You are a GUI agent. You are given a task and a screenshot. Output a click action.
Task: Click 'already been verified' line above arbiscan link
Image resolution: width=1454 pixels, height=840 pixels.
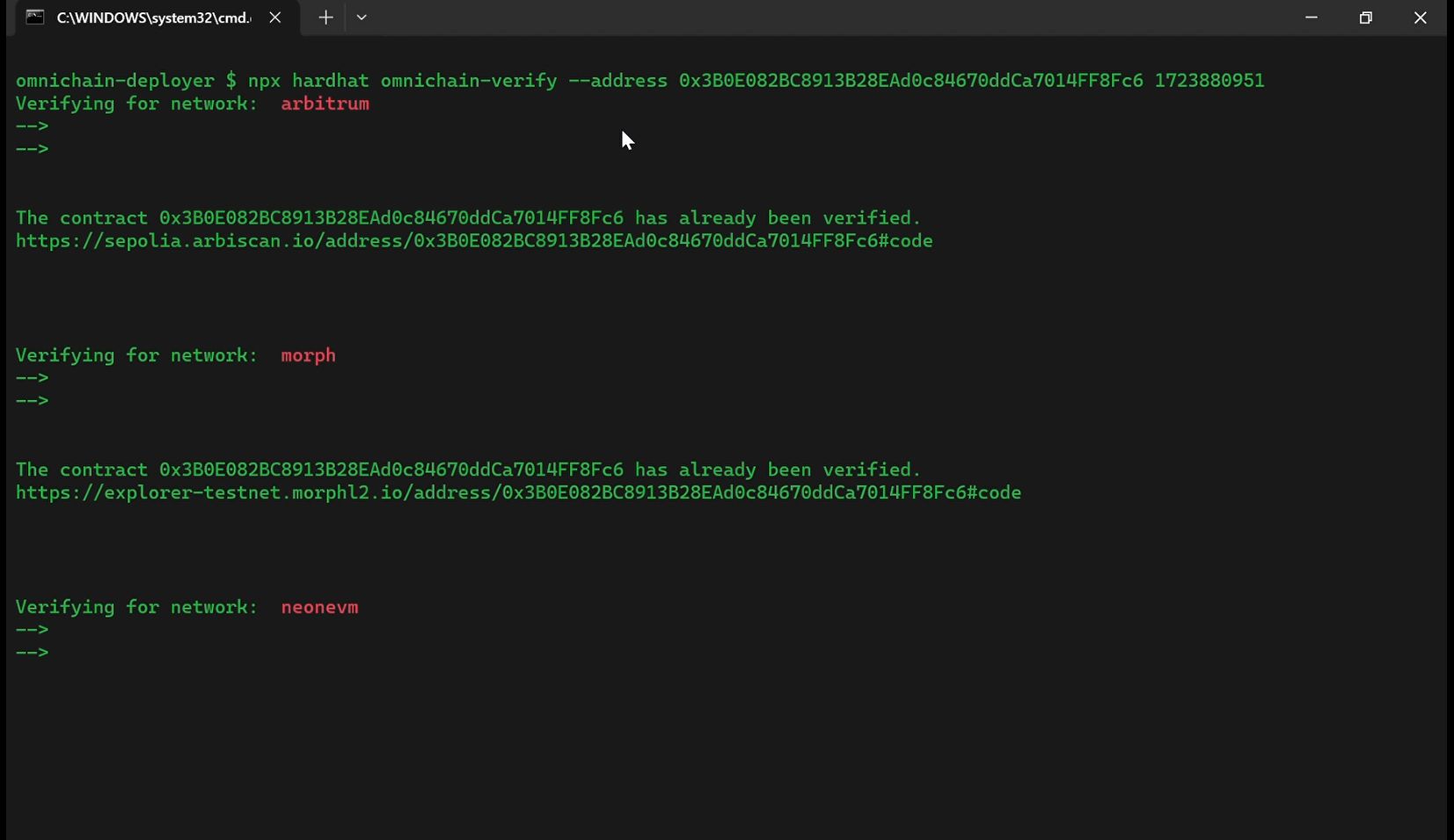(x=468, y=218)
